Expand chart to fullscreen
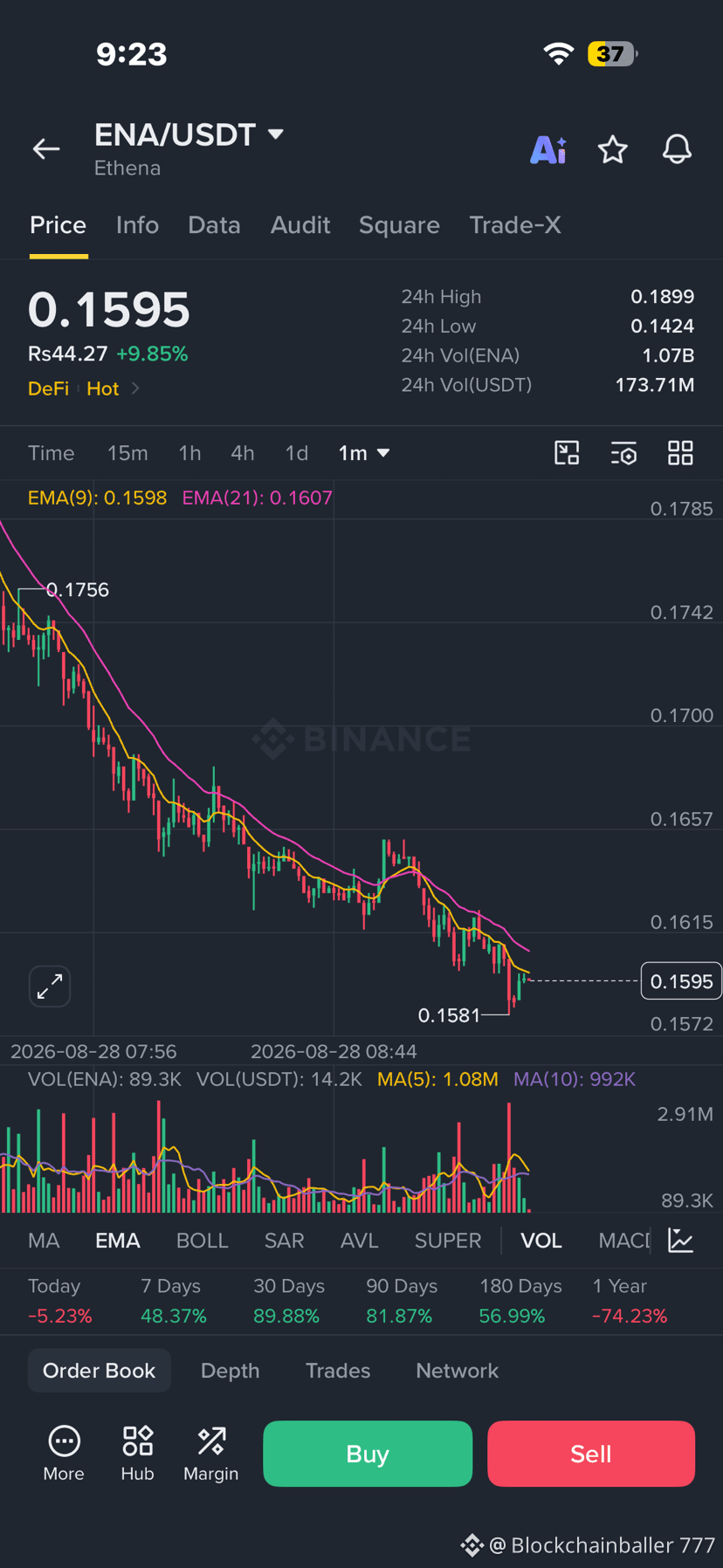723x1568 pixels. pos(50,987)
